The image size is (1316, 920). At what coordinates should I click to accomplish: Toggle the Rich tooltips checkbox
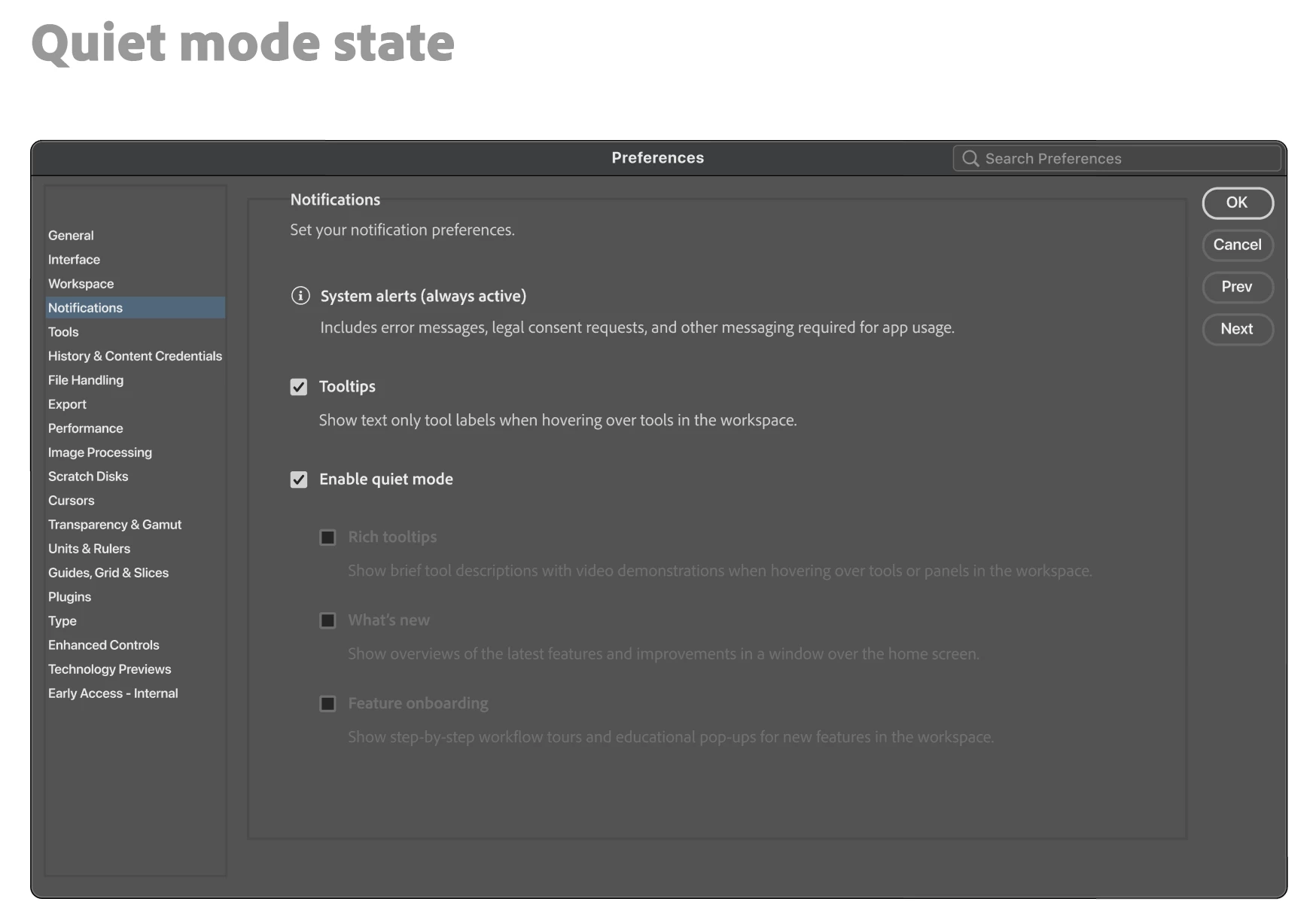[x=327, y=538]
